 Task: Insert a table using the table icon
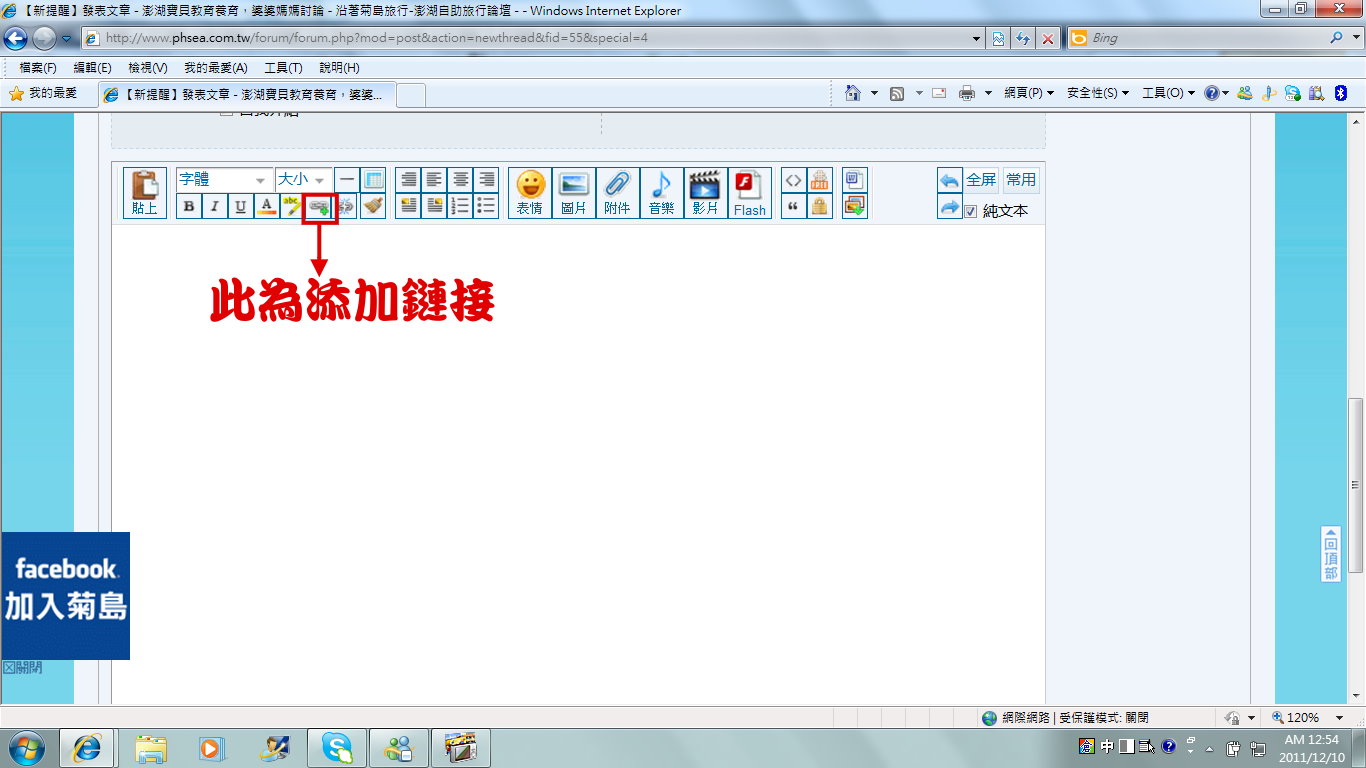click(373, 180)
